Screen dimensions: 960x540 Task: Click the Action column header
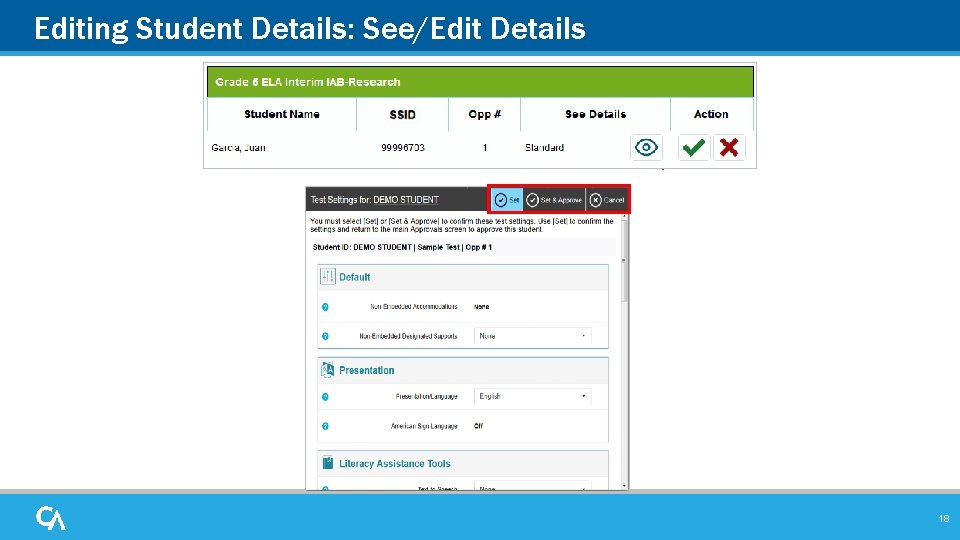(x=711, y=114)
